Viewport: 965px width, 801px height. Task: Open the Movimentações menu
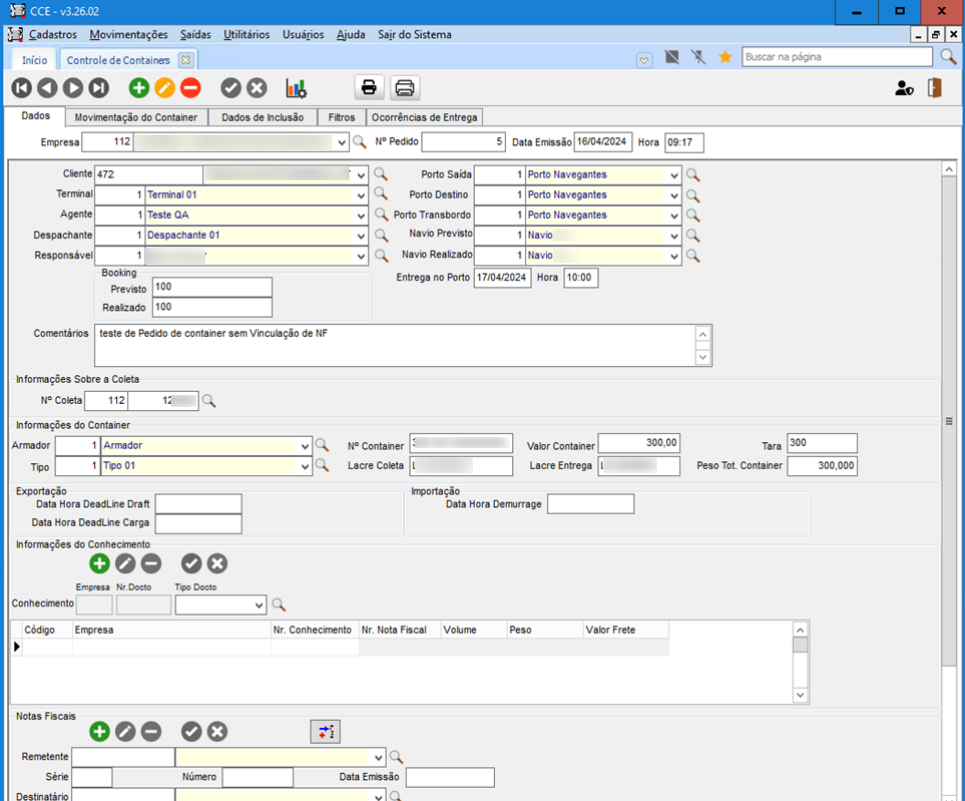tap(129, 34)
